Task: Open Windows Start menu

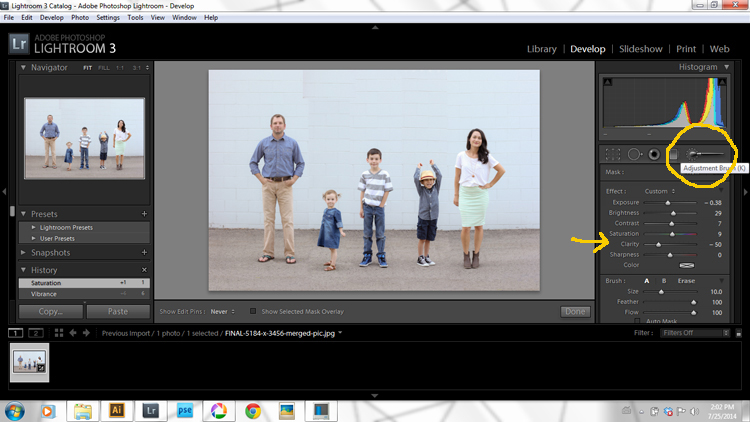Action: pos(14,411)
